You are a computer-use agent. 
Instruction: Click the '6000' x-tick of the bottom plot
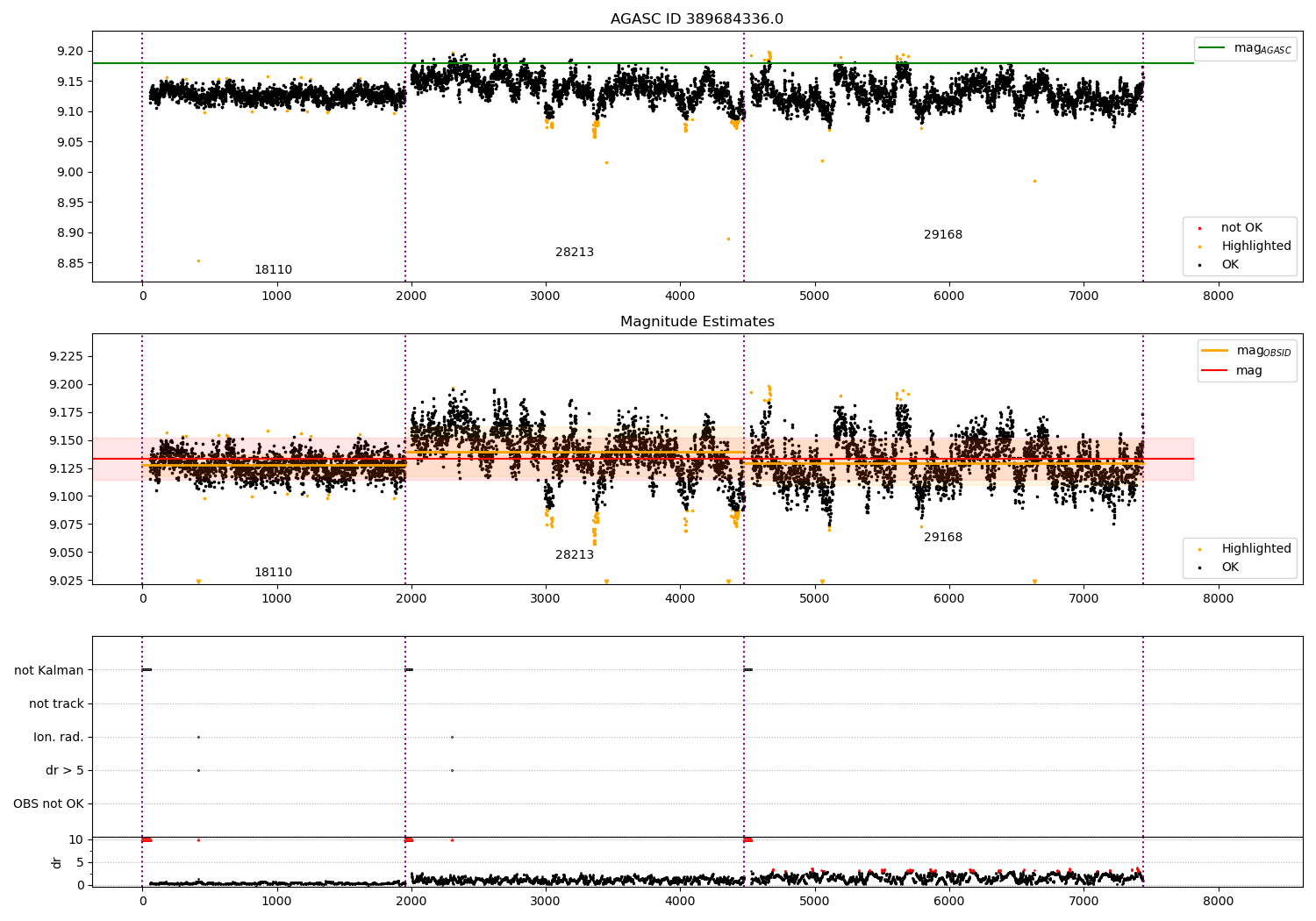[x=949, y=901]
